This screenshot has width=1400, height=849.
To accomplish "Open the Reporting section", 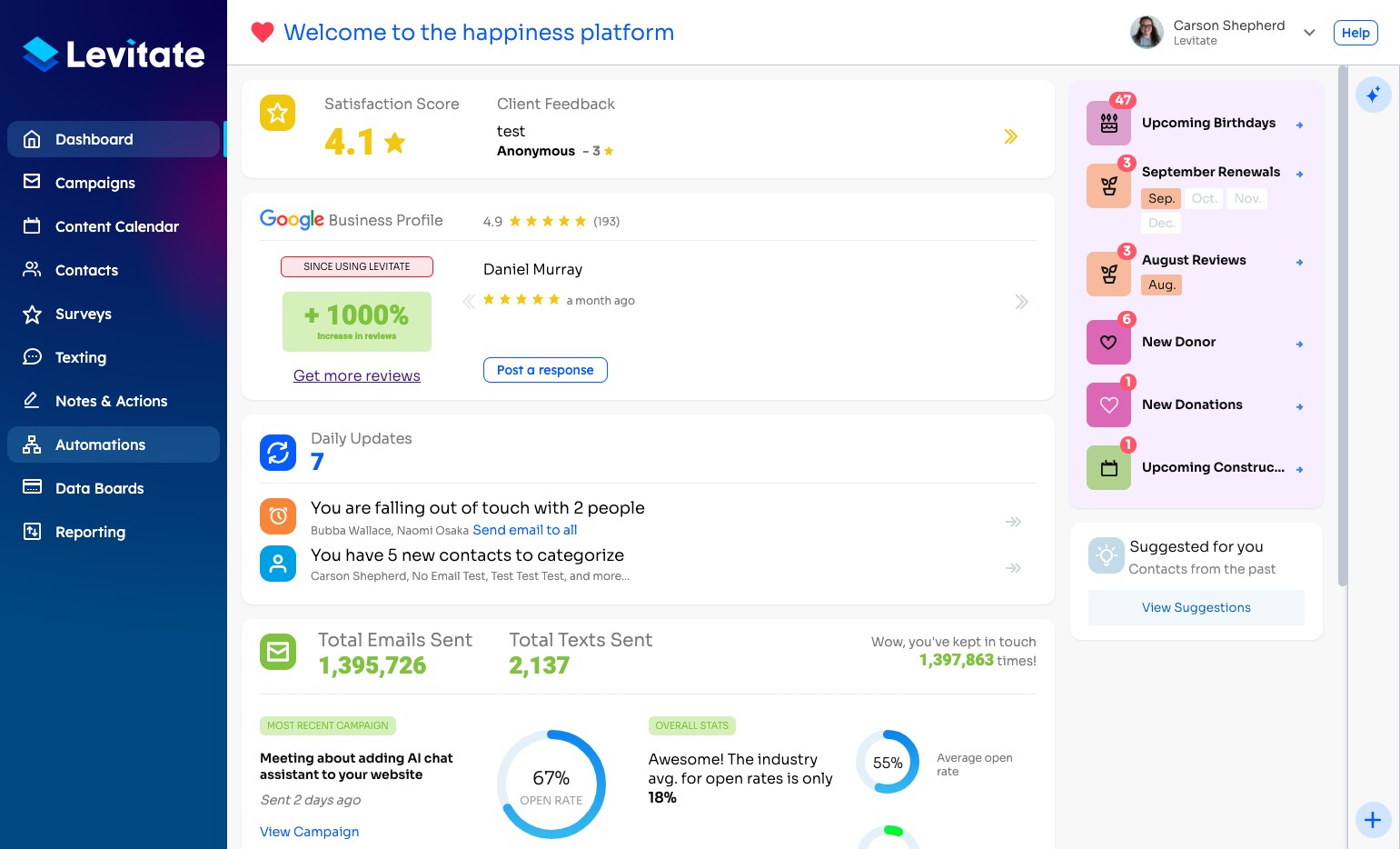I will tap(114, 532).
